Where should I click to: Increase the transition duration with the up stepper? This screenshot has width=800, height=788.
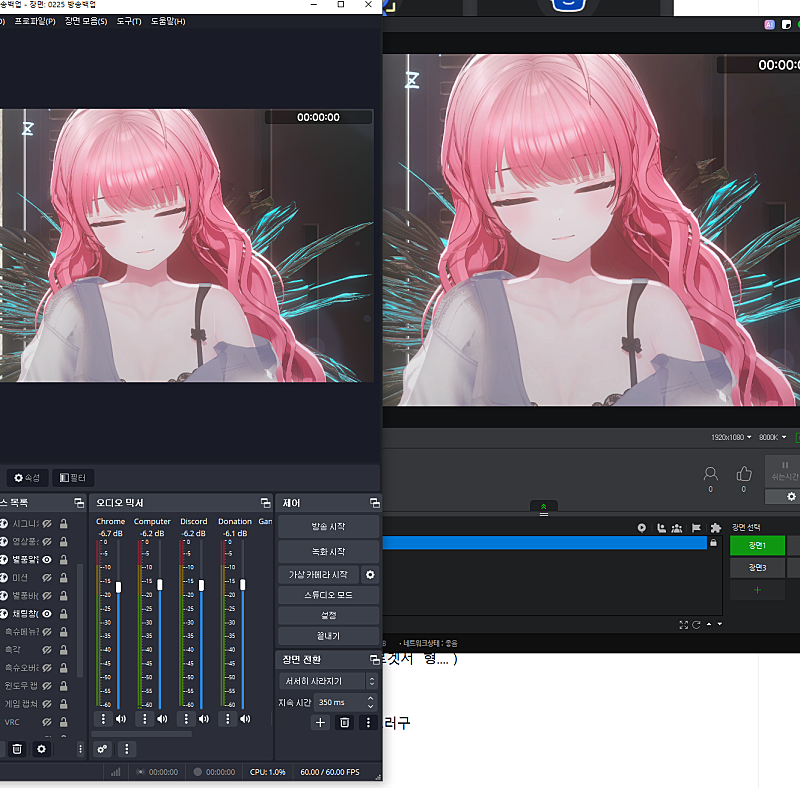click(371, 698)
